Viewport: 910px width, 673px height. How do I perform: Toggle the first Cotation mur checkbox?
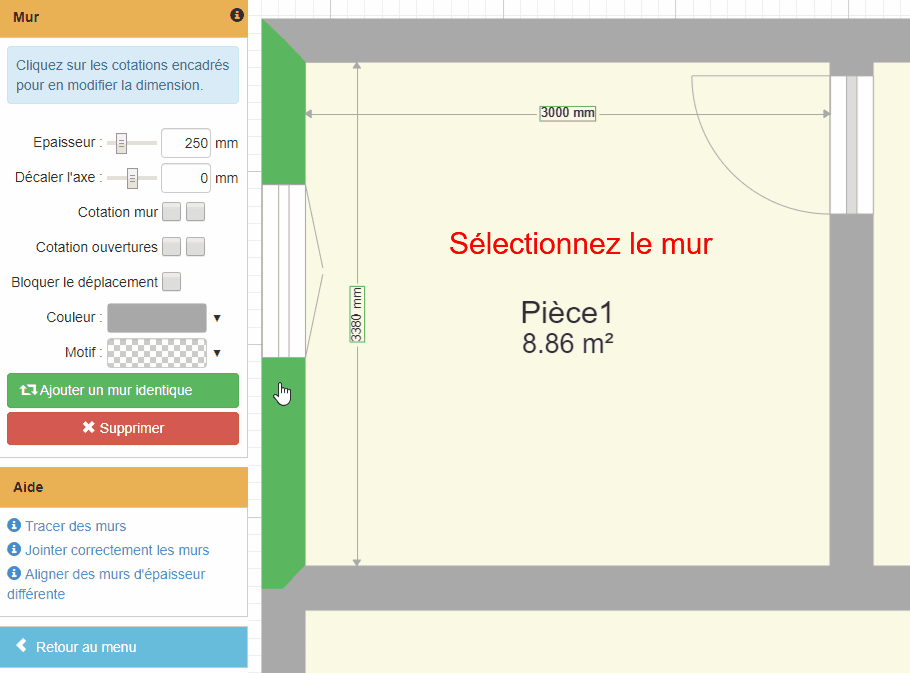coord(172,212)
